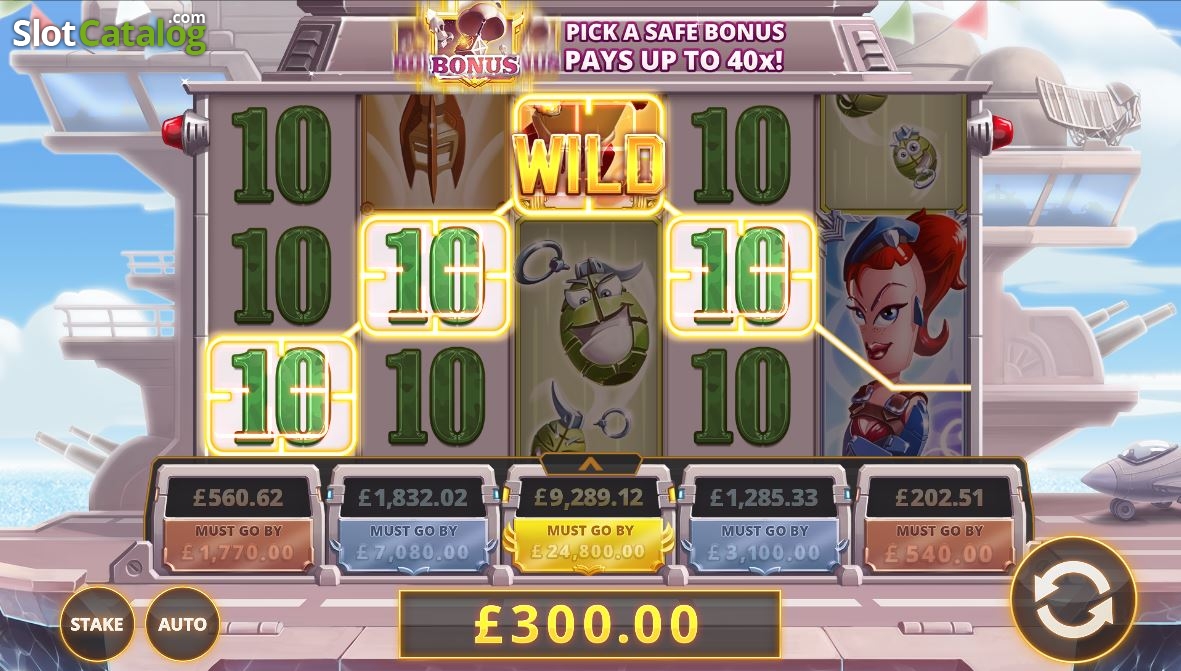Image resolution: width=1181 pixels, height=671 pixels.
Task: Select the red-haired pilot woman symbol
Action: 893,334
